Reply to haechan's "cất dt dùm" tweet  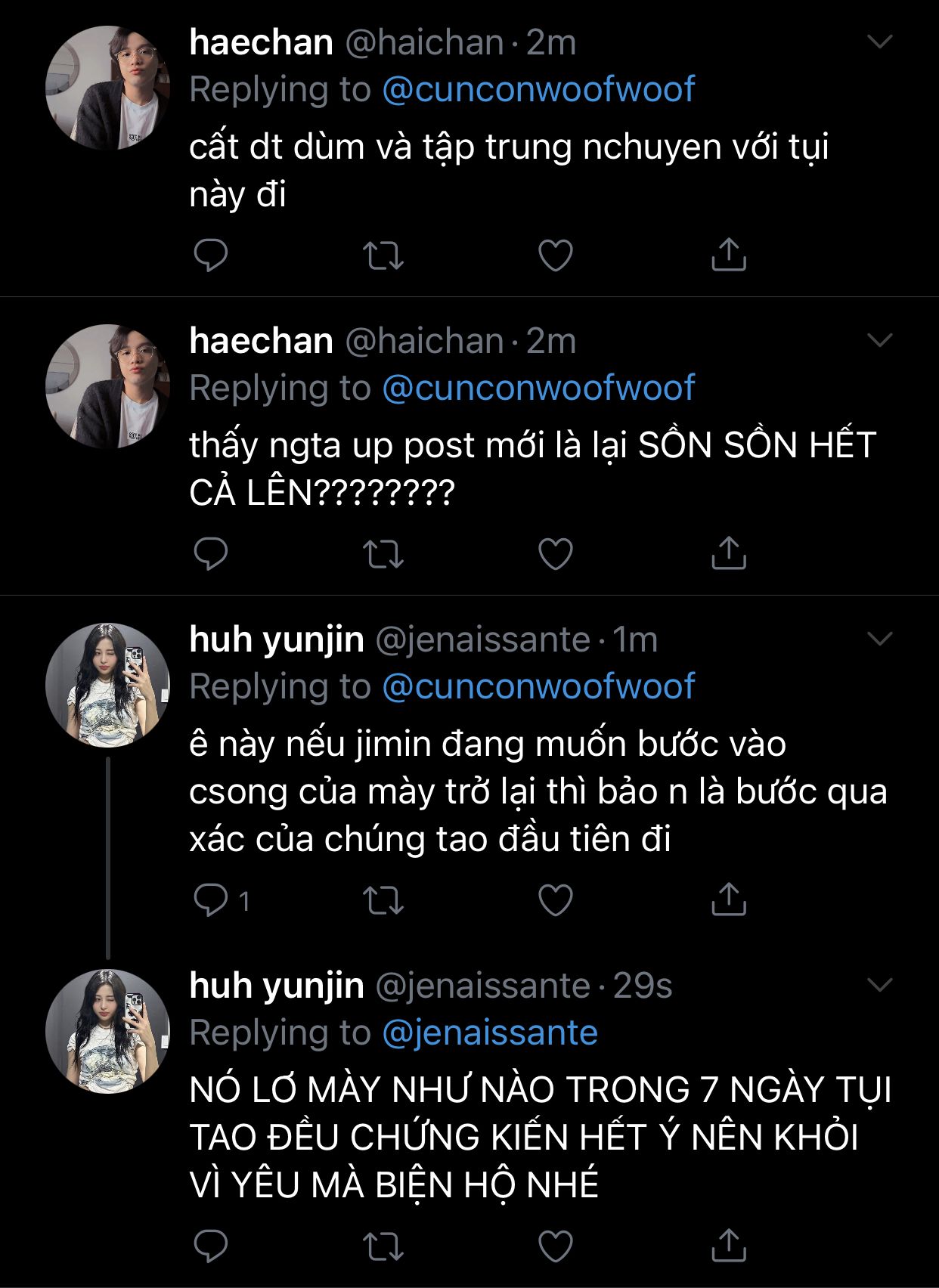click(211, 255)
